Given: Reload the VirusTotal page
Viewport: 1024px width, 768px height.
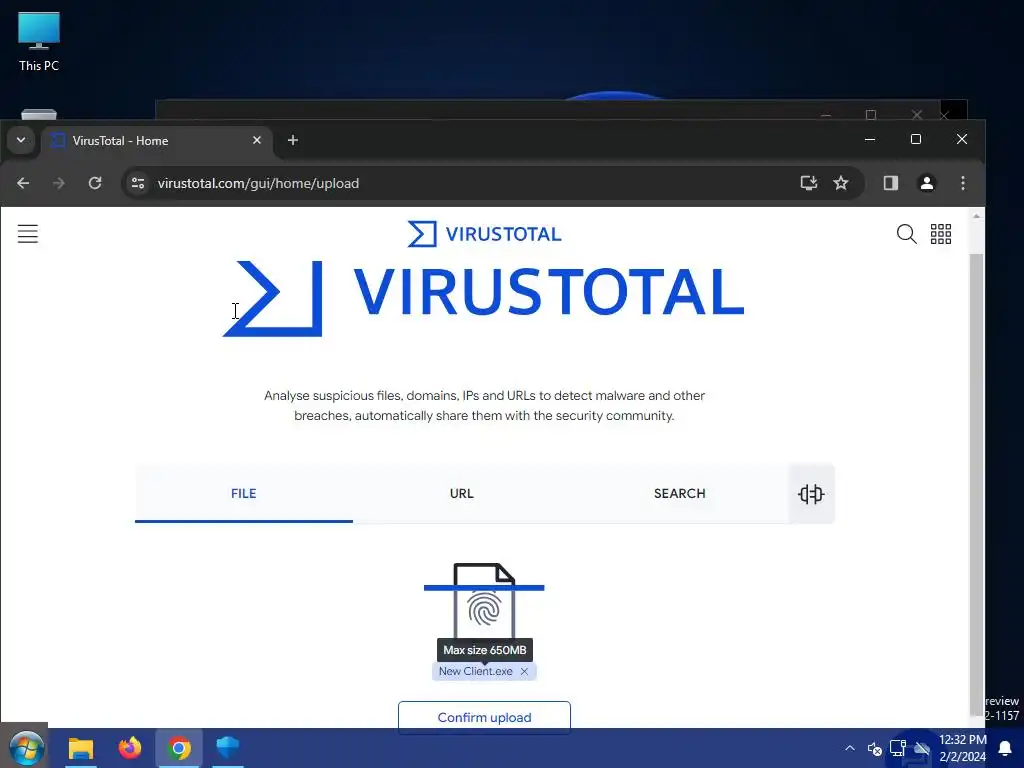Looking at the screenshot, I should tap(95, 184).
